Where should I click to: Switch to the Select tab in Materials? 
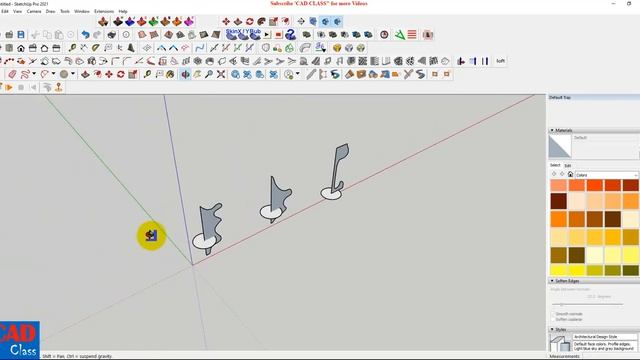click(x=555, y=165)
